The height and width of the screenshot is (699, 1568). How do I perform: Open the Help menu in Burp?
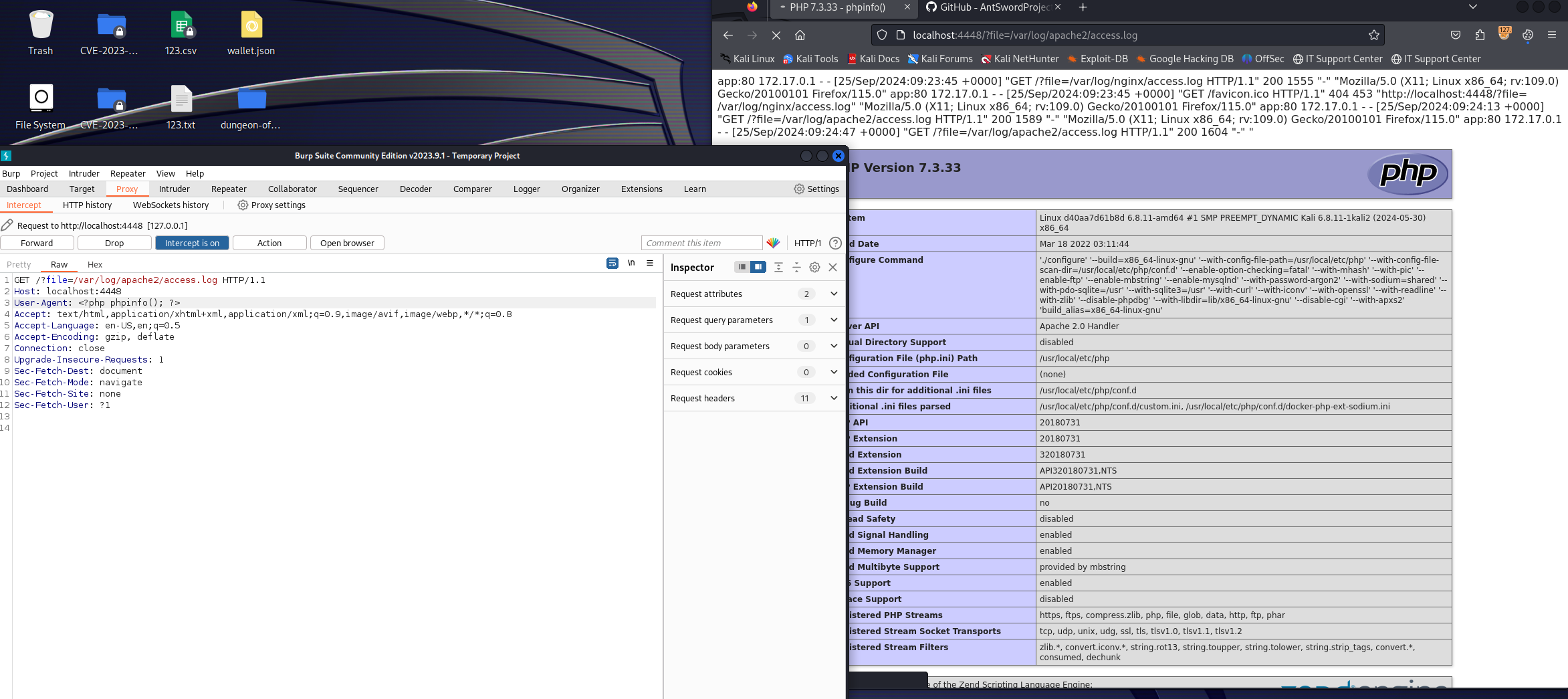pos(195,173)
